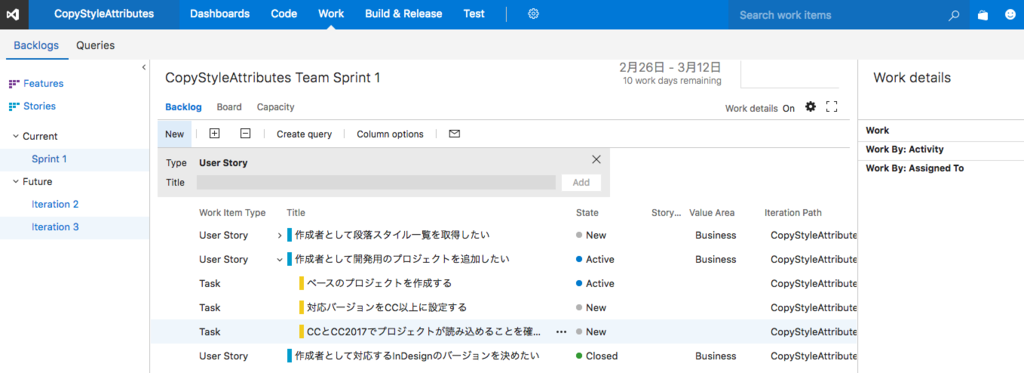Click the New button
Image resolution: width=1024 pixels, height=373 pixels.
(x=174, y=134)
